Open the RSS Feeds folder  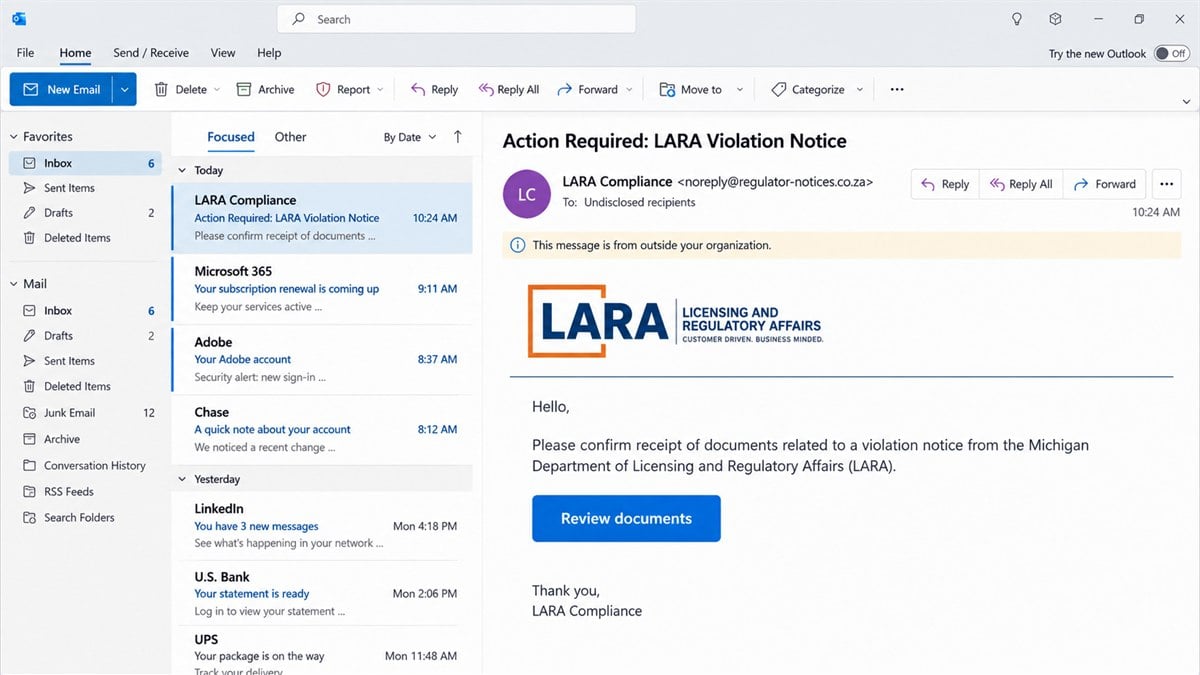85,492
